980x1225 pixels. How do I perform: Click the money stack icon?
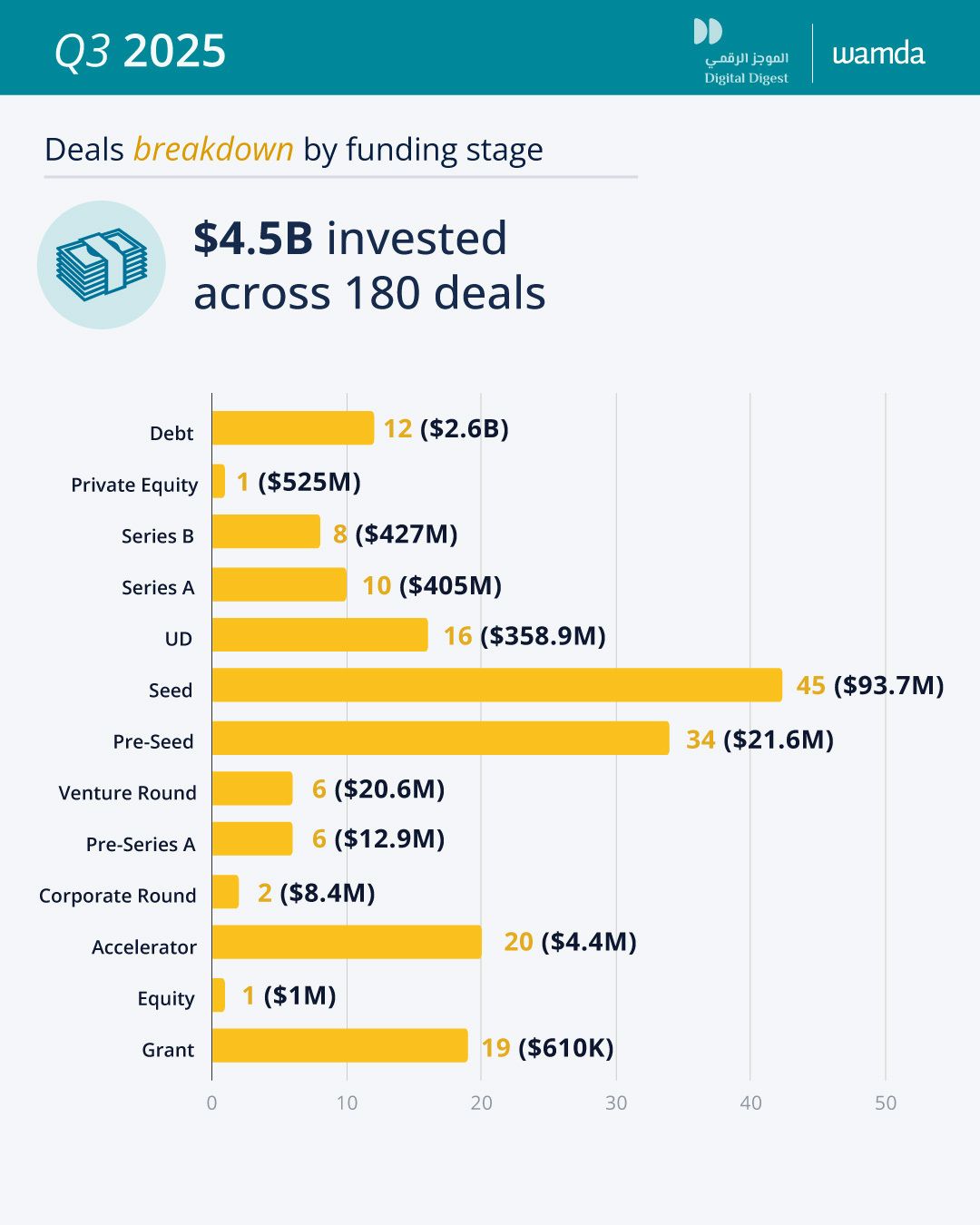(102, 265)
